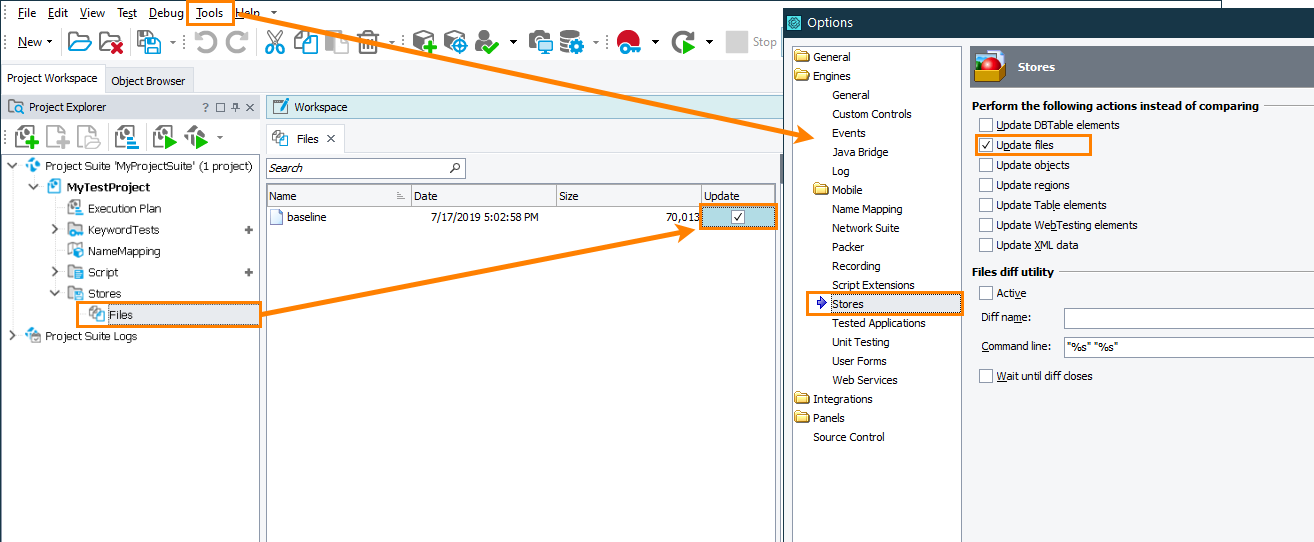This screenshot has height=542, width=1314.
Task: Click the Add new item icon in Project Explorer
Action: point(26,137)
